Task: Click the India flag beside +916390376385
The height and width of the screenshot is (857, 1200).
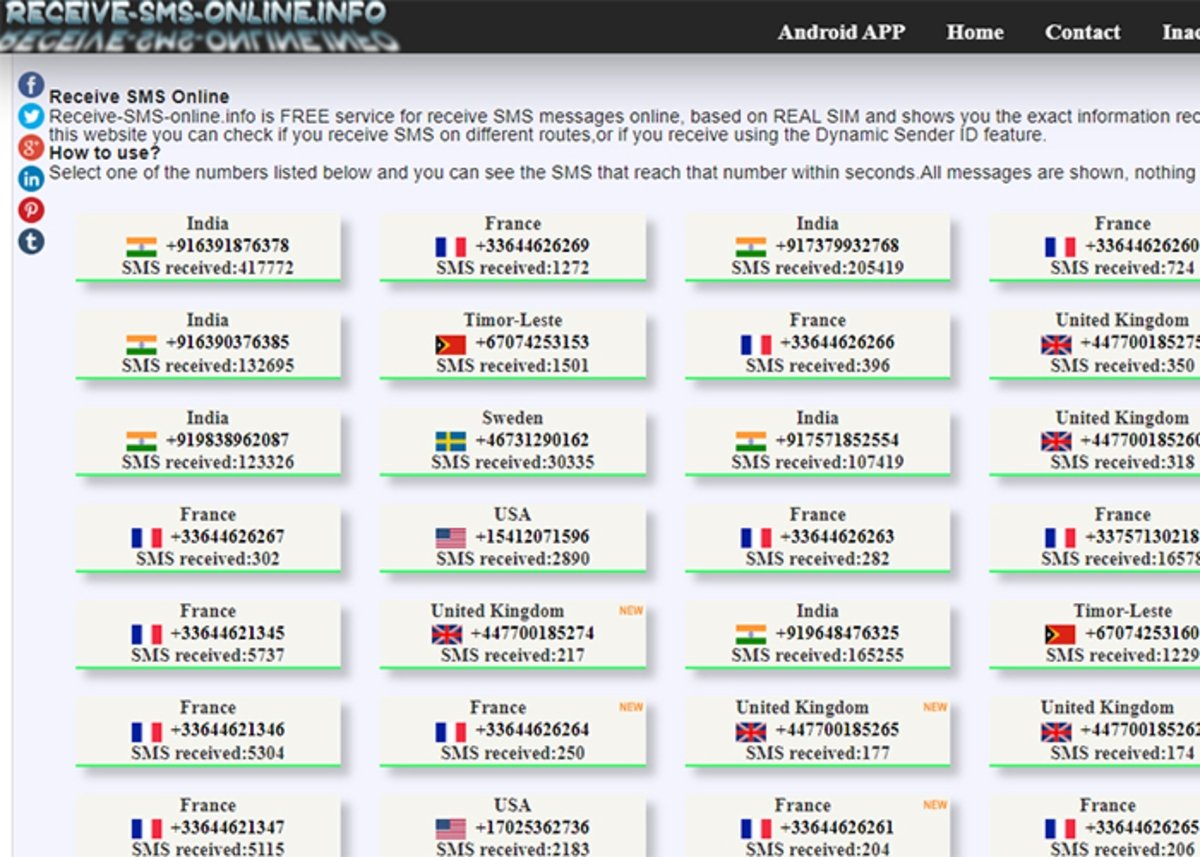Action: pyautogui.click(x=142, y=343)
